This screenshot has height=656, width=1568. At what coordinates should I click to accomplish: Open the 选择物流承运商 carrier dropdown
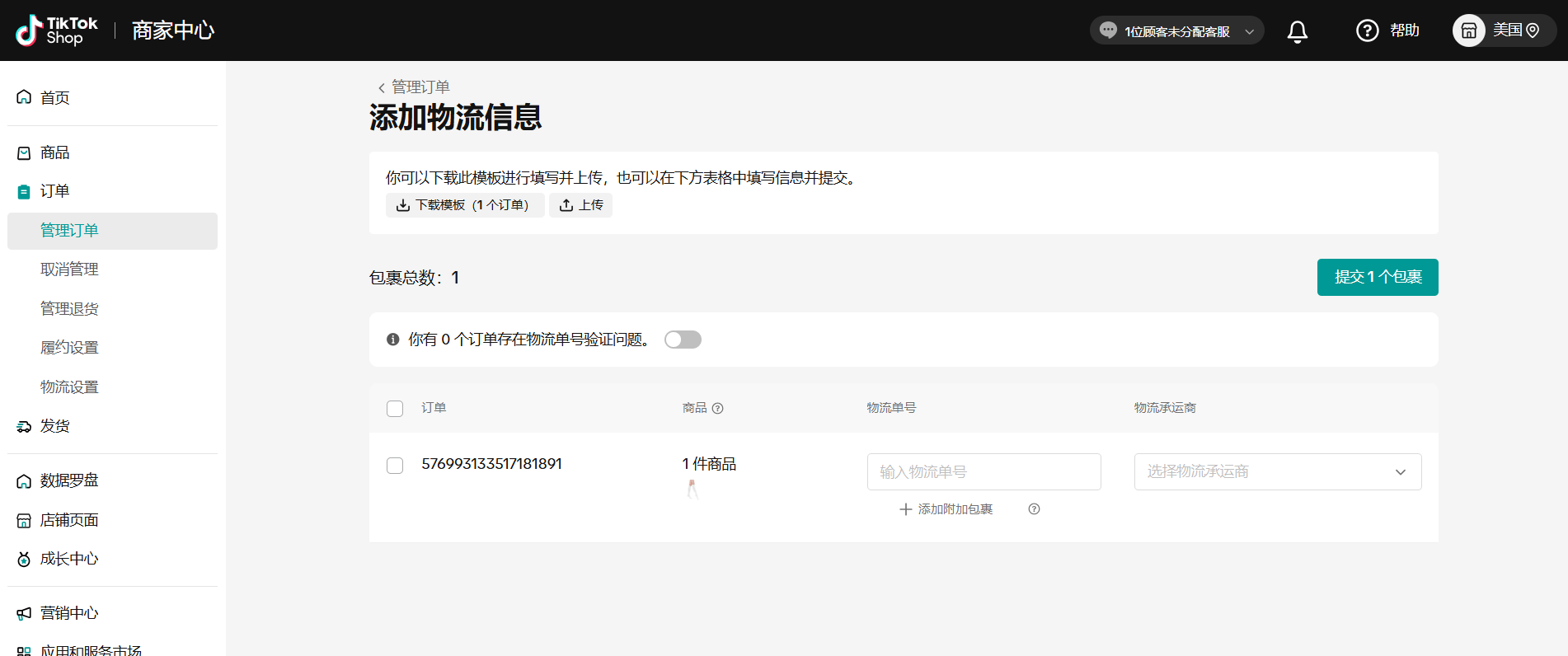point(1277,471)
